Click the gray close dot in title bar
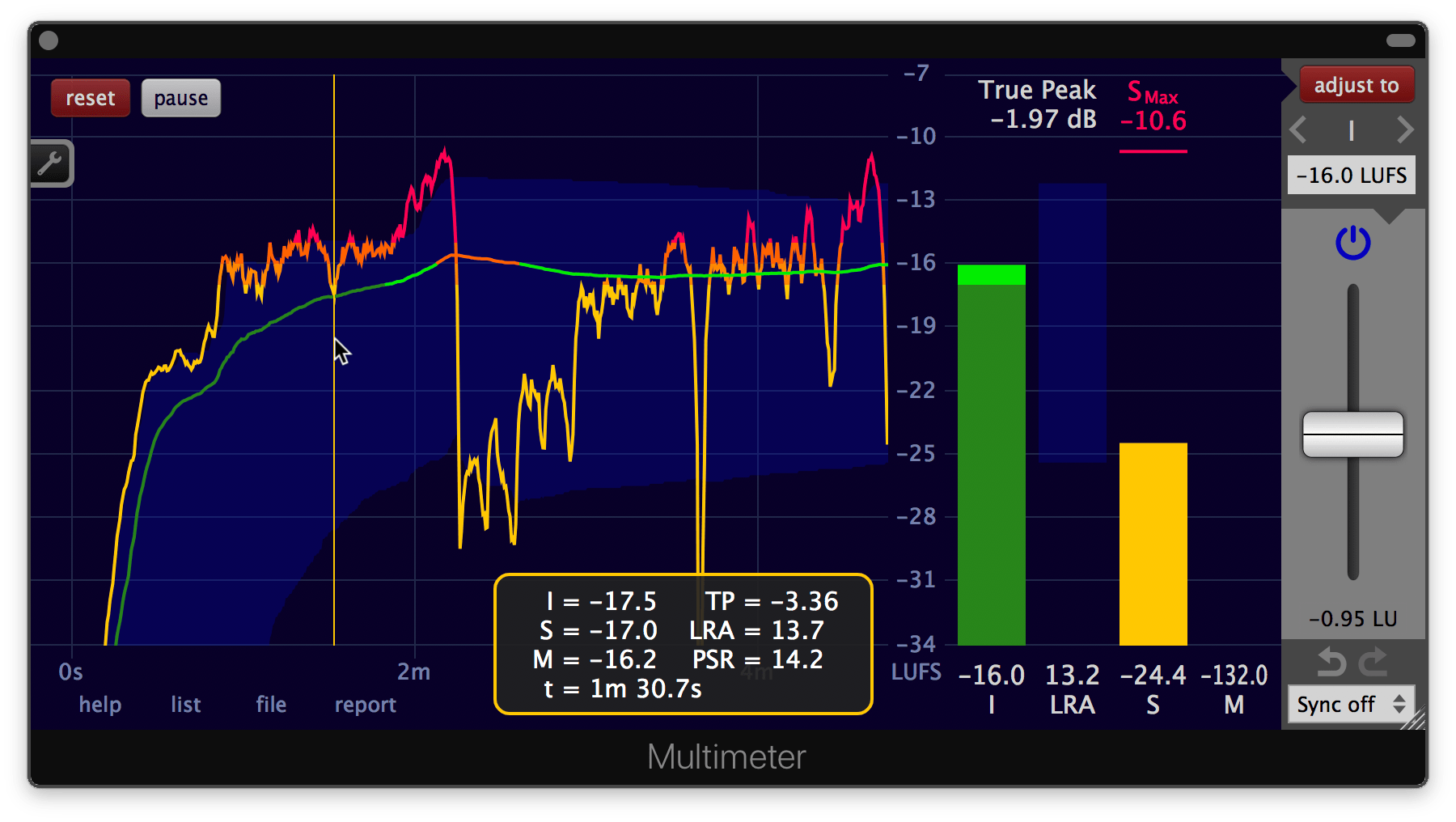This screenshot has height=822, width=1456. click(49, 40)
